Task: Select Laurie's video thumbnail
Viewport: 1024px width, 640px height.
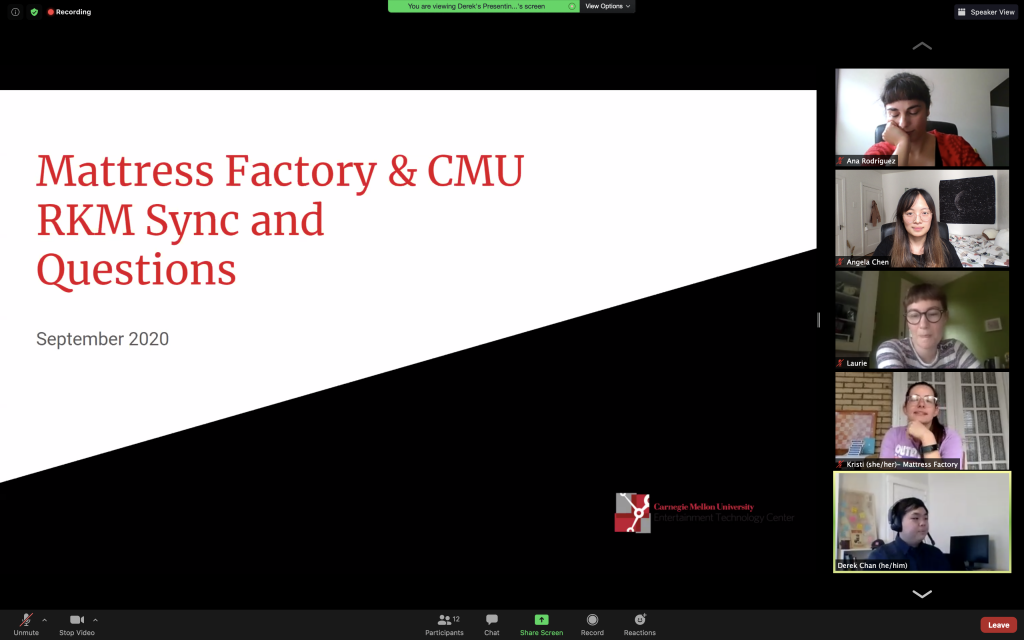Action: pyautogui.click(x=922, y=320)
